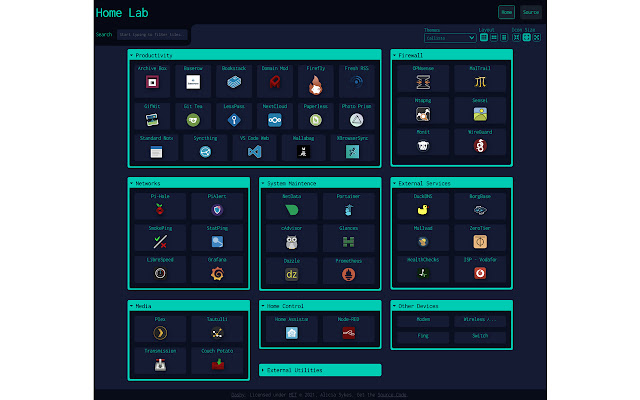
Task: Set the last (large) Icon Size option
Action: point(537,38)
